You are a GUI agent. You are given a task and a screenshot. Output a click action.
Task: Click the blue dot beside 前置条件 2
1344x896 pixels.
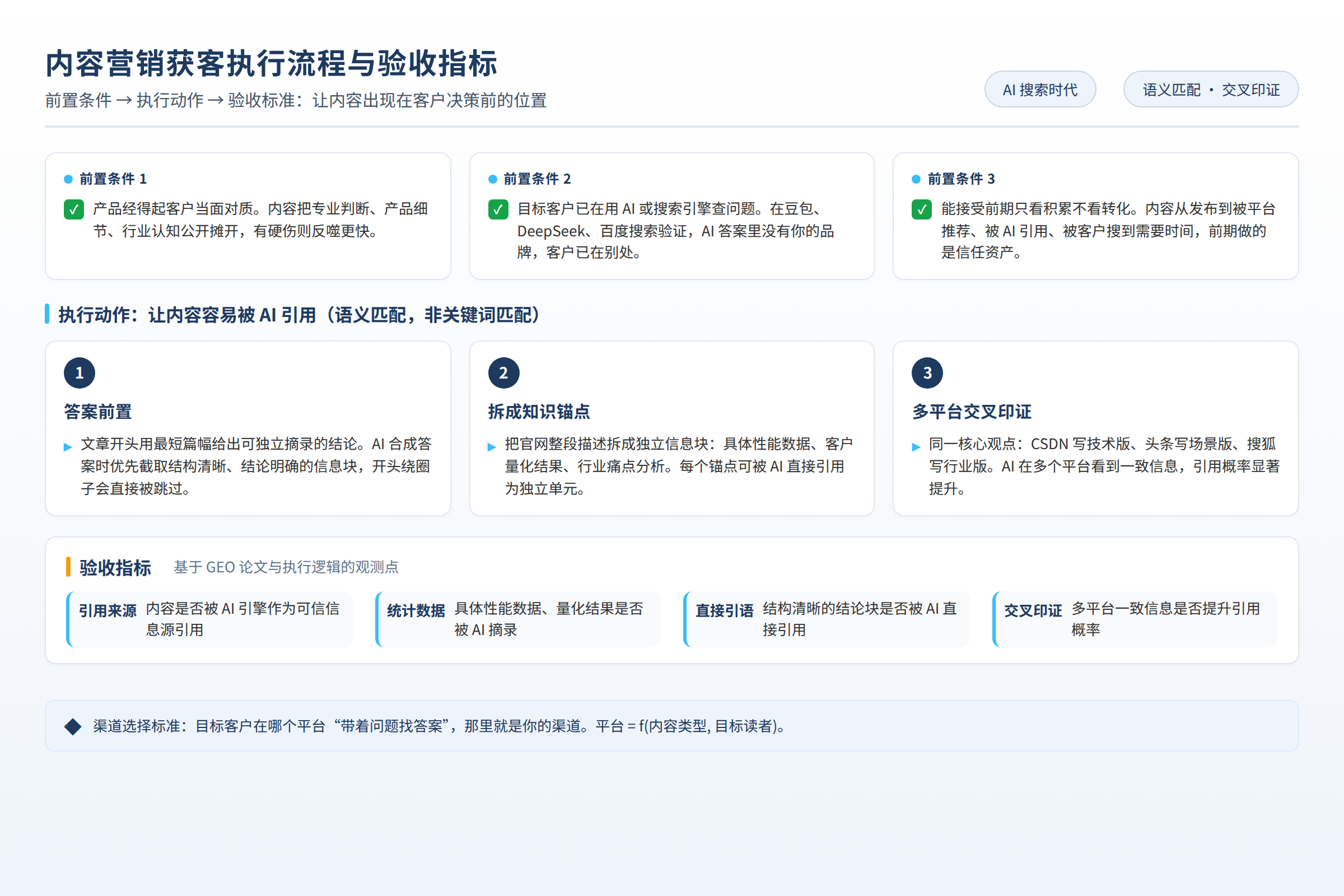point(493,179)
